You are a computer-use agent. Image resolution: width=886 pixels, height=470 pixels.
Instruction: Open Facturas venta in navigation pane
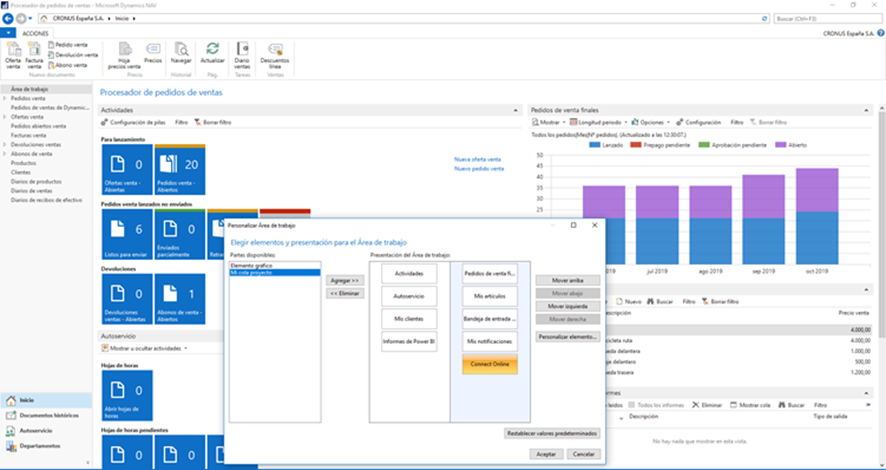pos(29,136)
